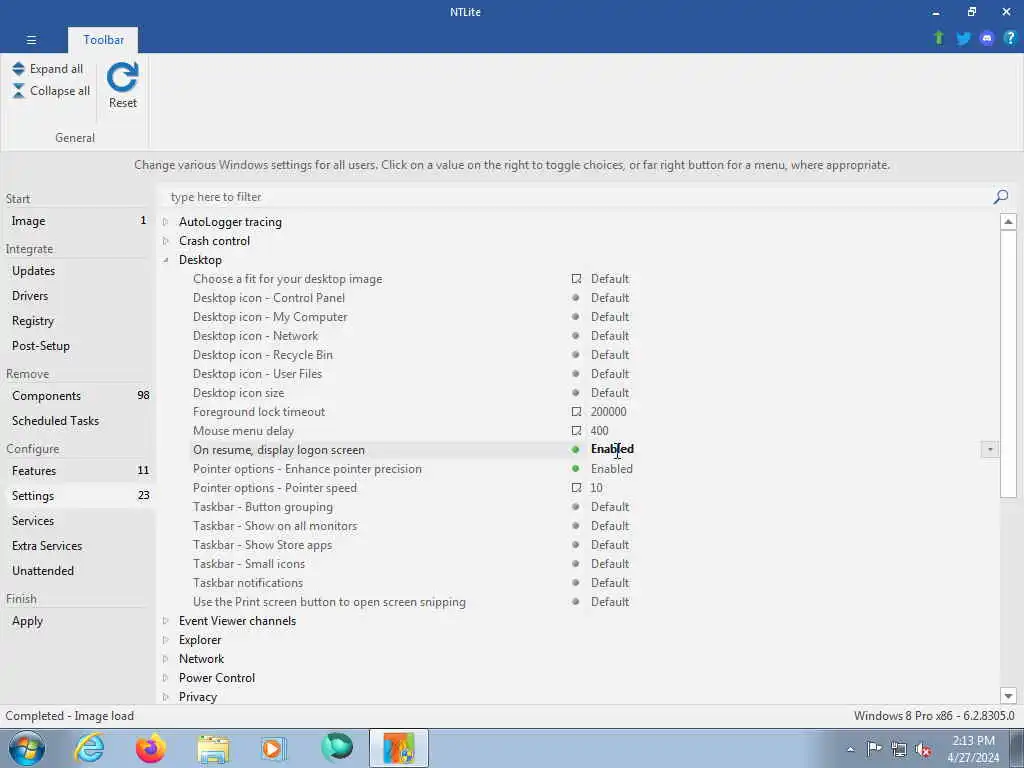Toggle Desktop icon - My Computer value

(610, 317)
